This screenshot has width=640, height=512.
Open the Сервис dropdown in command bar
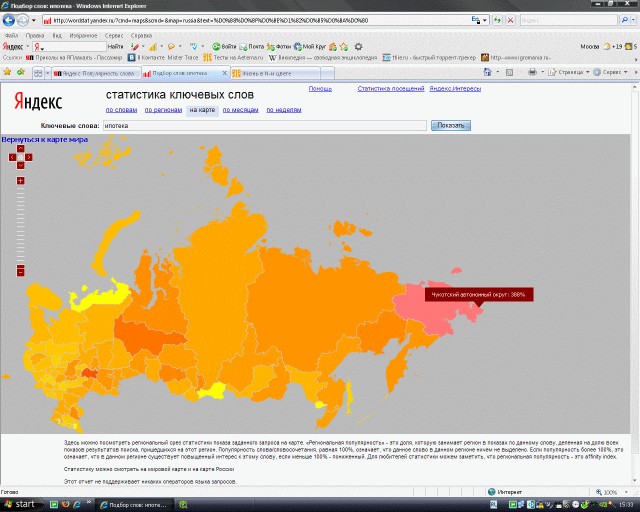click(610, 72)
